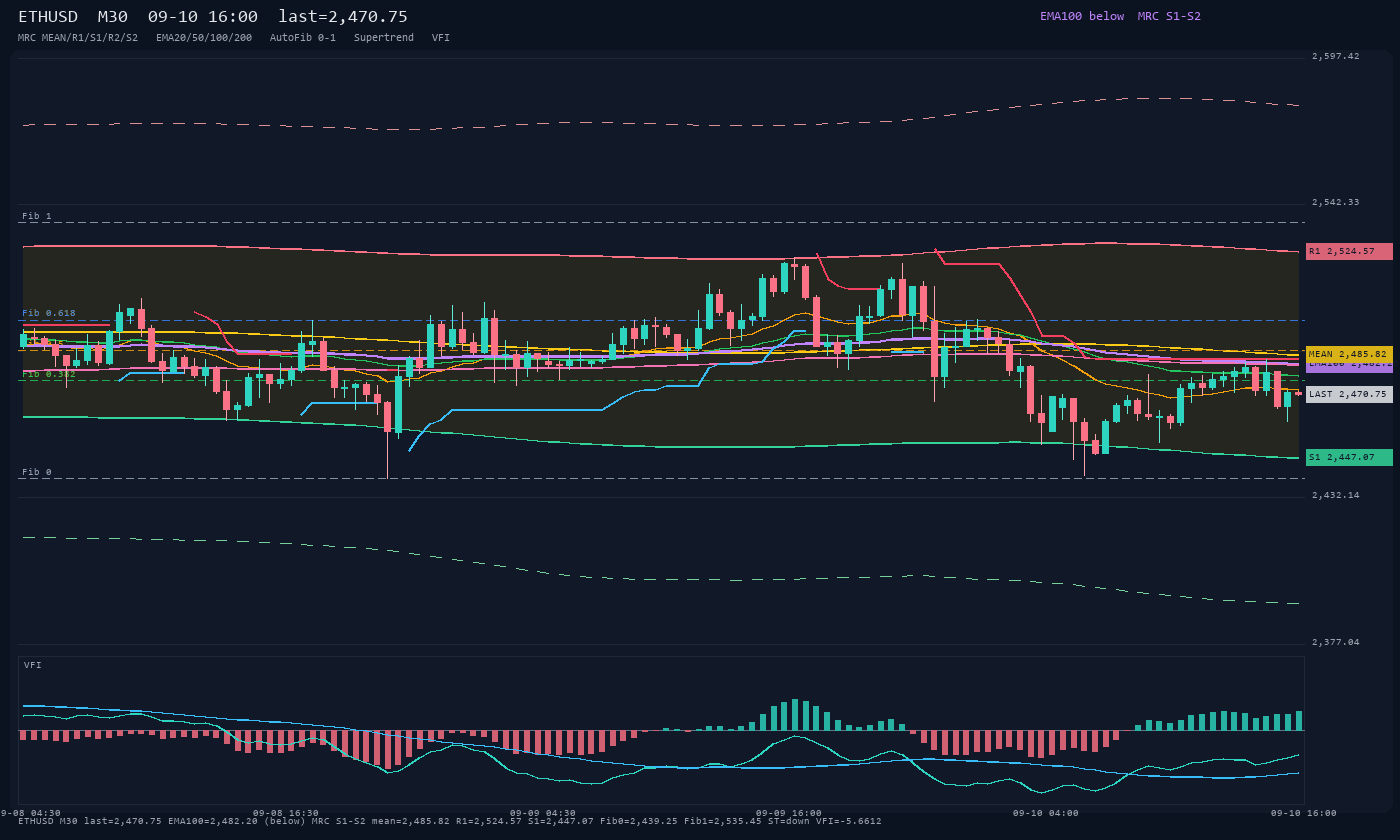Click the bottom status summary line
This screenshot has height=840, width=1400.
click(450, 821)
